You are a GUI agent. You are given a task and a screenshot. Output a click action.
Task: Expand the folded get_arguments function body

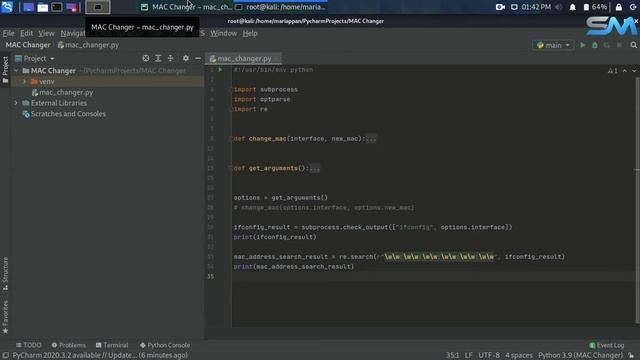(315, 168)
